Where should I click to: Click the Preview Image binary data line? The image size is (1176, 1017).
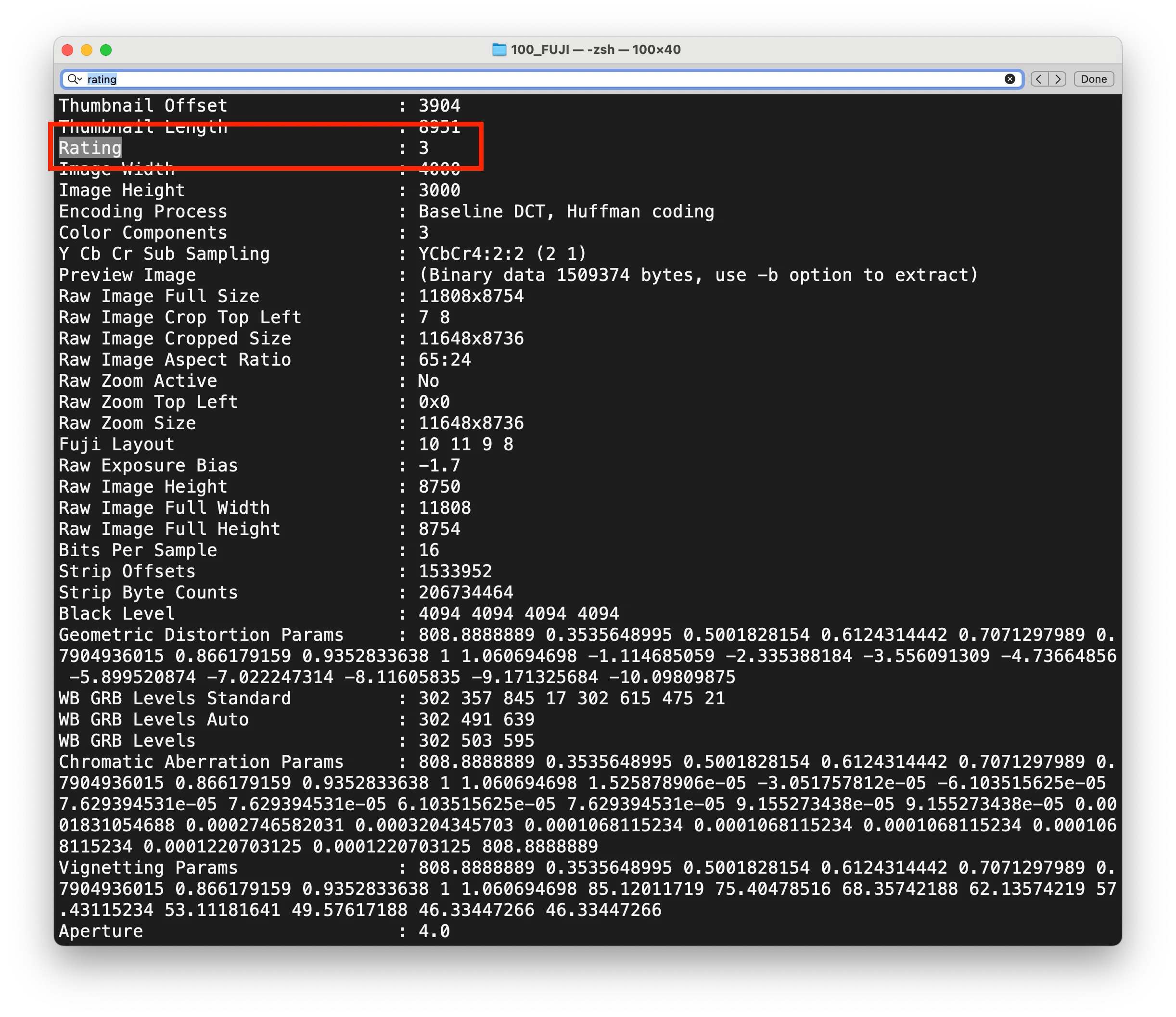(x=698, y=275)
